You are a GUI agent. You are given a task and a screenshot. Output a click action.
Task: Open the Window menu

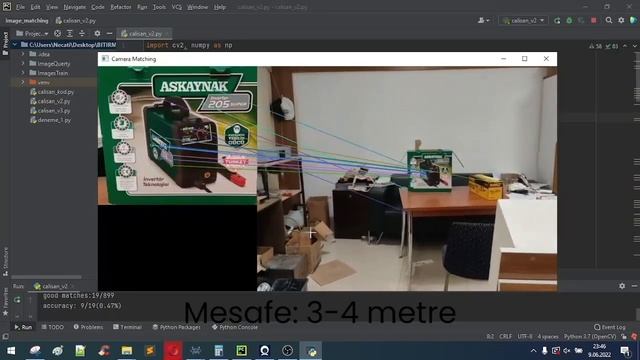coord(198,7)
